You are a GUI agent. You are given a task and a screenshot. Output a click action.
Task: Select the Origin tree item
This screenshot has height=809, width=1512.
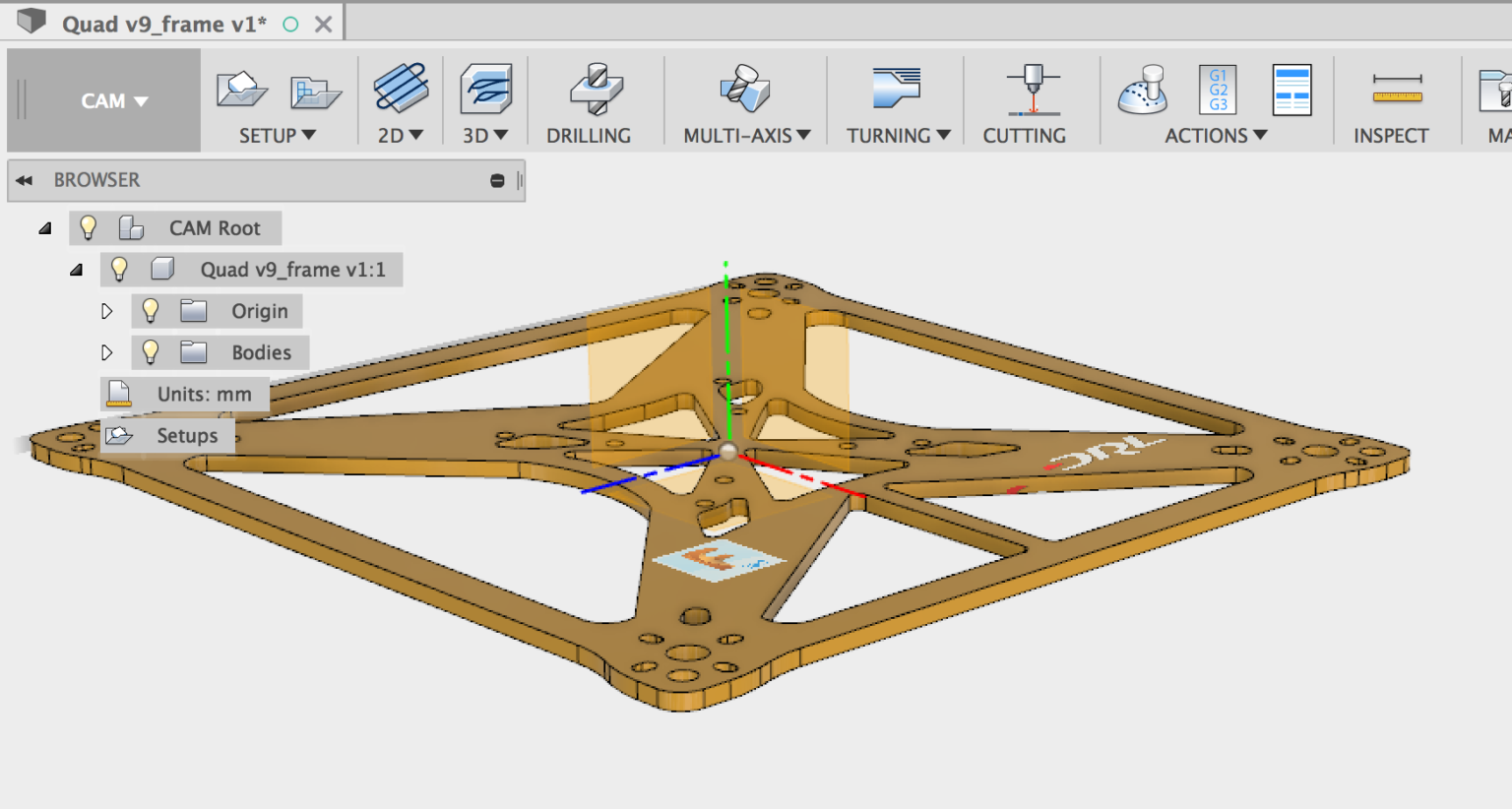pyautogui.click(x=260, y=311)
